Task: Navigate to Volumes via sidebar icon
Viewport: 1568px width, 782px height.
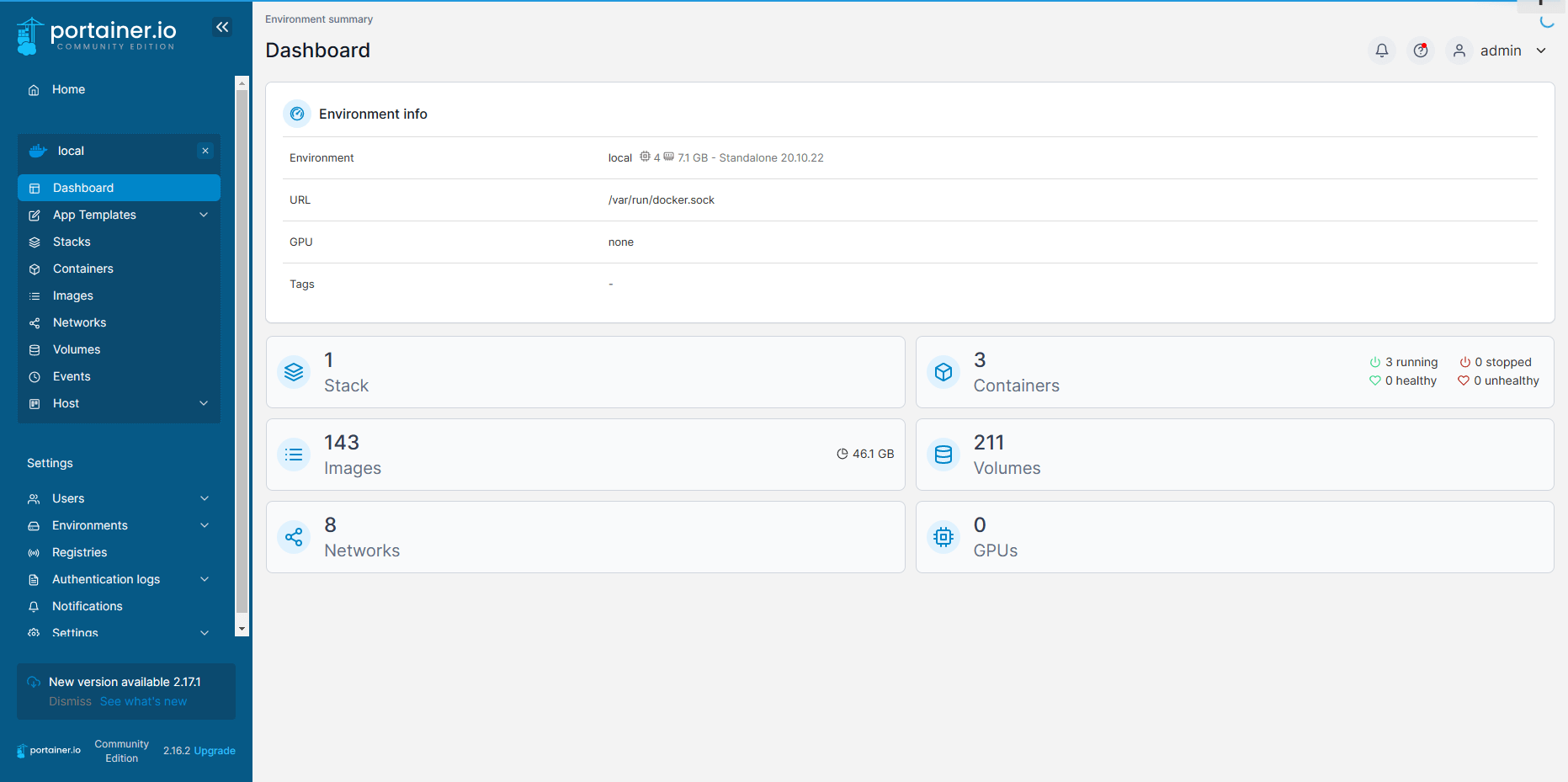Action: (x=76, y=349)
